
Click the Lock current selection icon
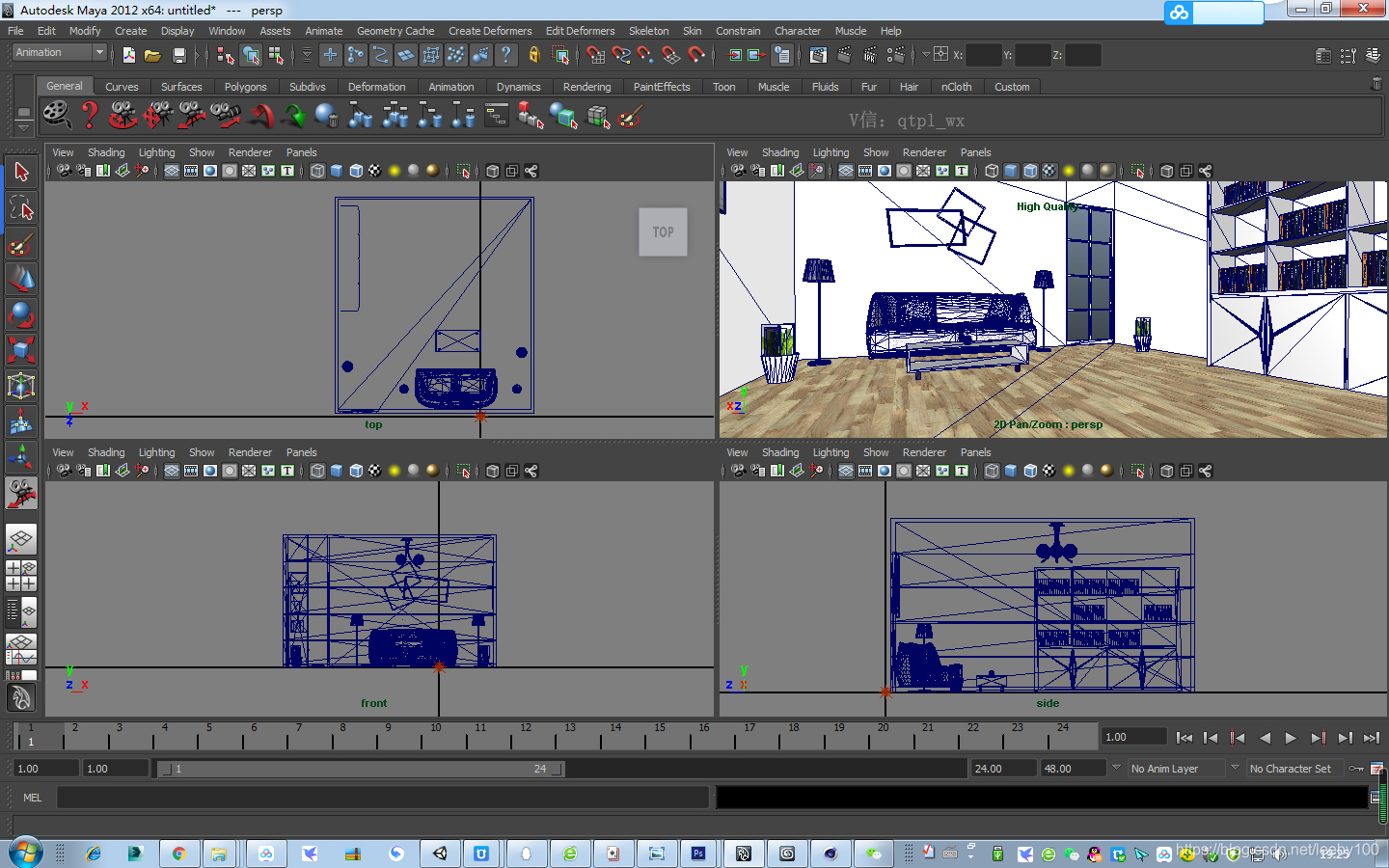point(533,55)
